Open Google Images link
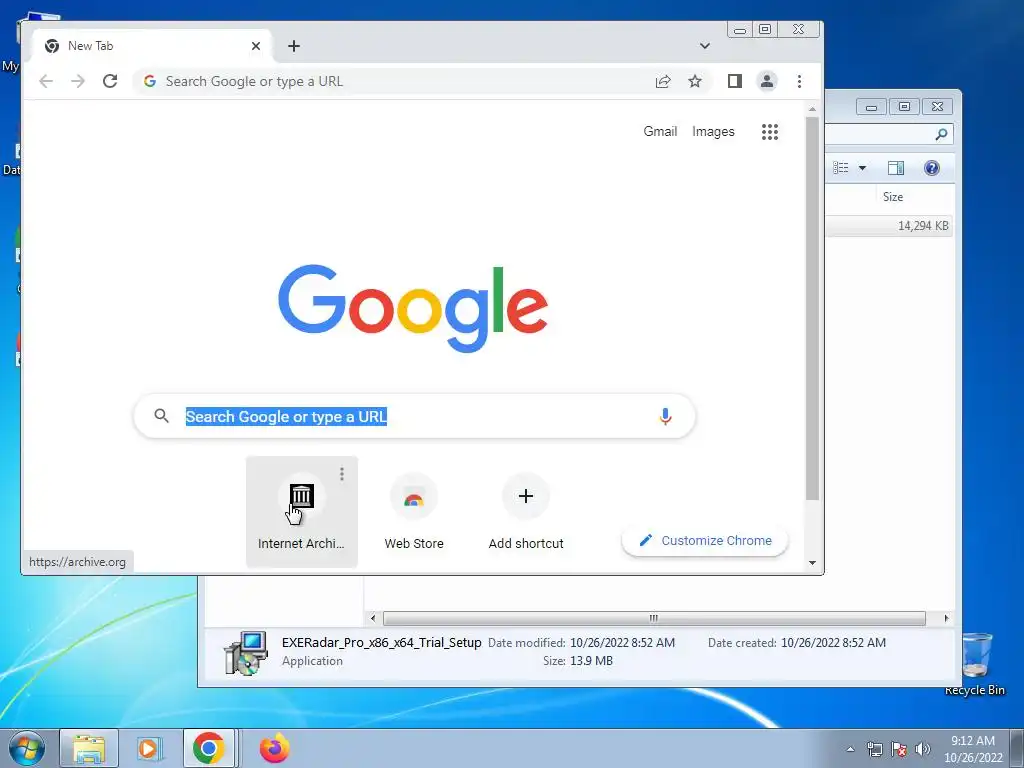The width and height of the screenshot is (1024, 768). [x=713, y=131]
